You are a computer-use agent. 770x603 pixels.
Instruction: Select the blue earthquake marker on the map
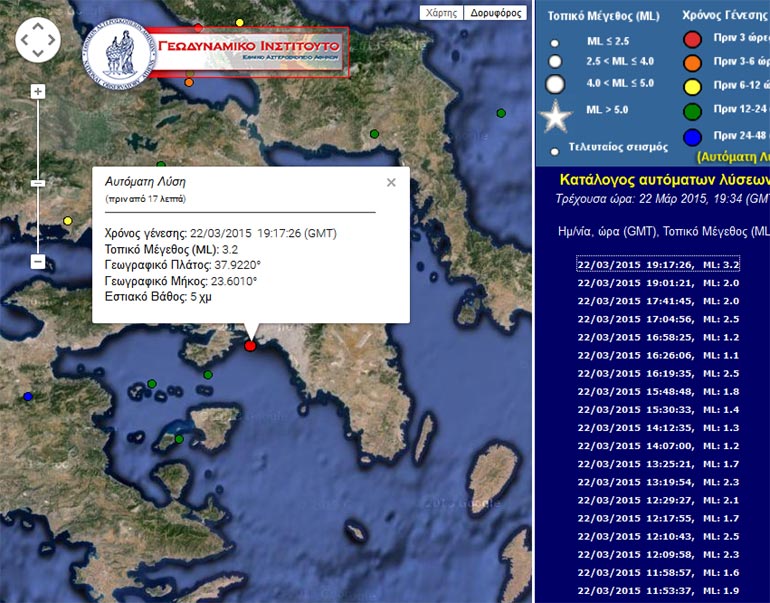28,397
